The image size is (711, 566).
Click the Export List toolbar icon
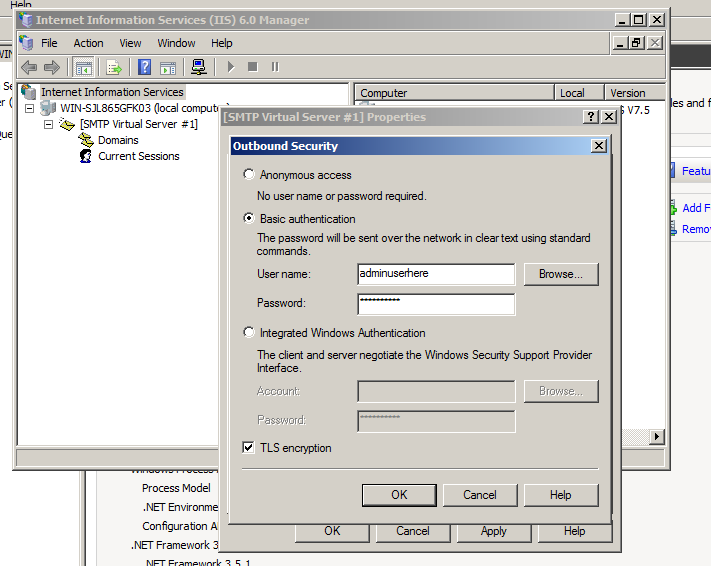click(114, 68)
